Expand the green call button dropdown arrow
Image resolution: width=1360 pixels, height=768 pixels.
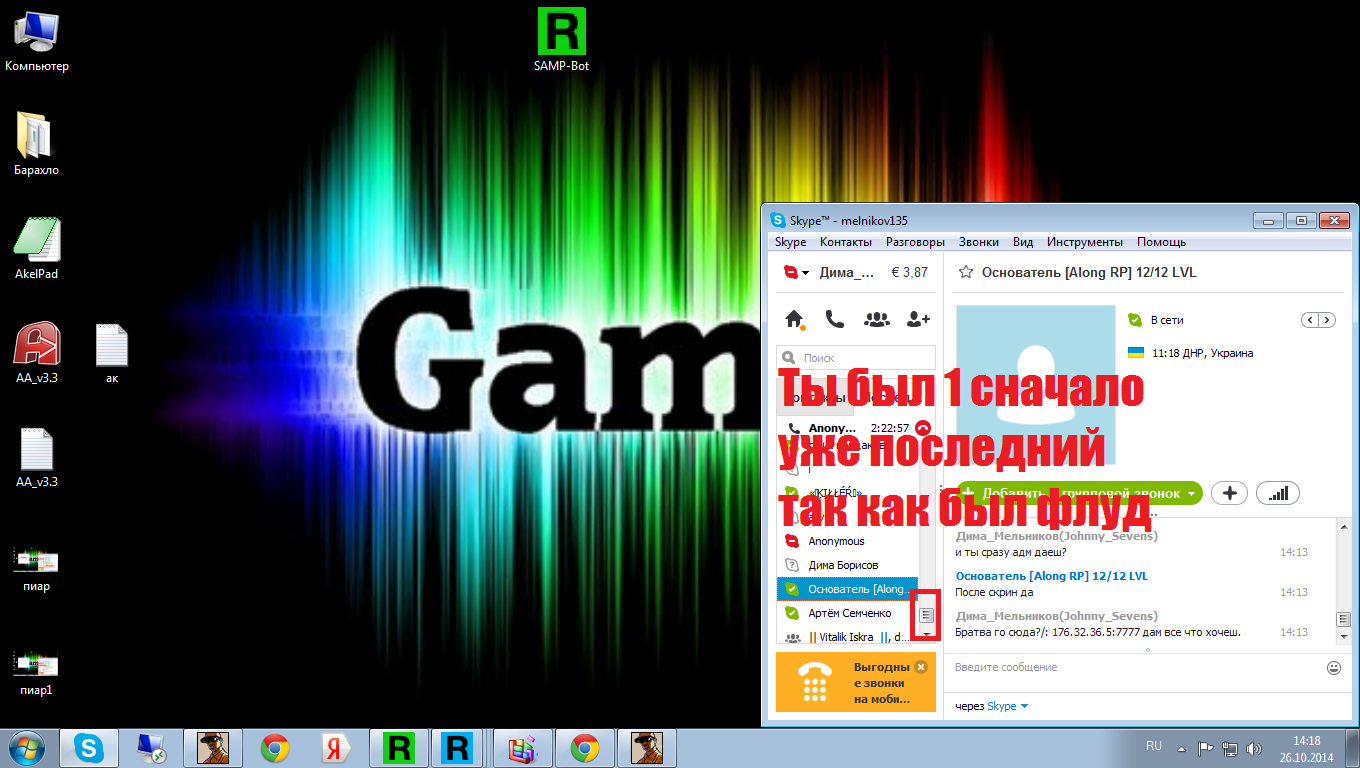pyautogui.click(x=1192, y=494)
